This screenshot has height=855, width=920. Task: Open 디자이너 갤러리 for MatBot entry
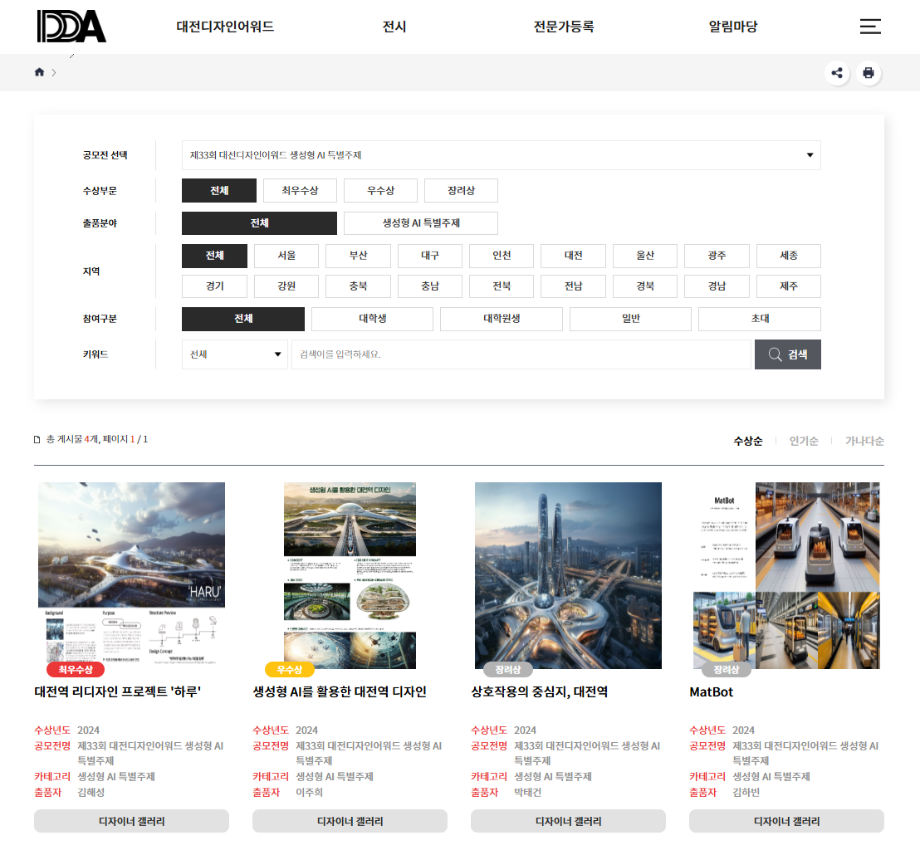786,821
